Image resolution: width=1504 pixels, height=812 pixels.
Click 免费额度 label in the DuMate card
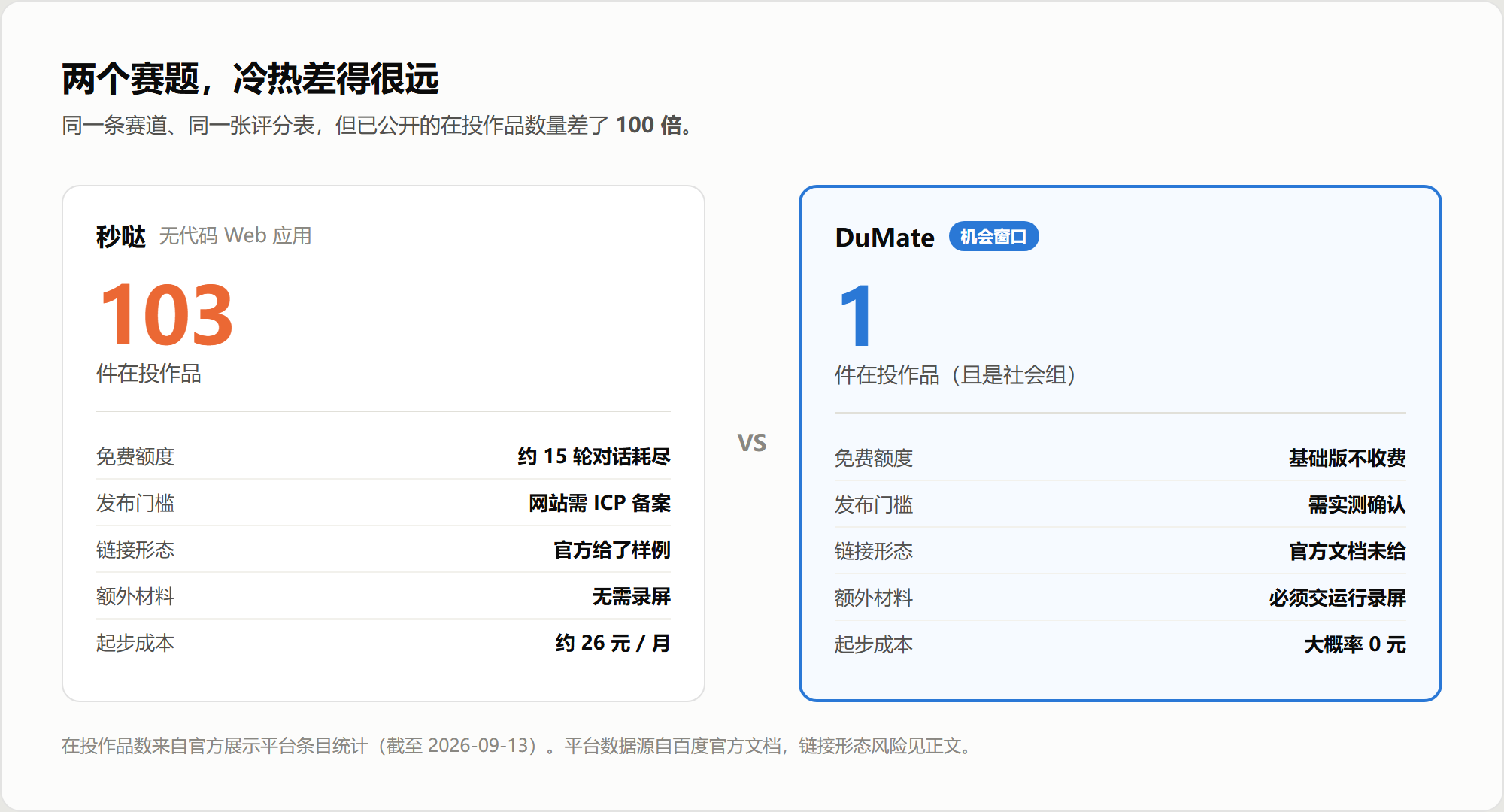874,458
